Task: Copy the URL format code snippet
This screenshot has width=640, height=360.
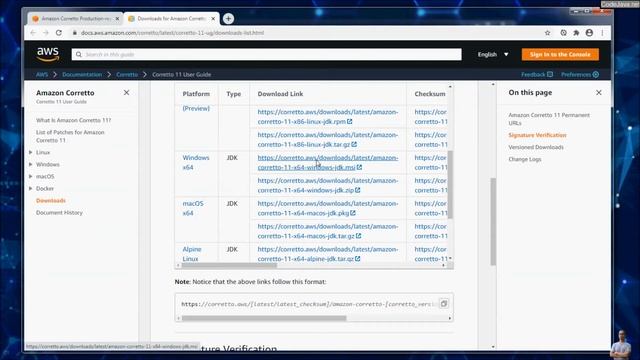Action: (444, 304)
